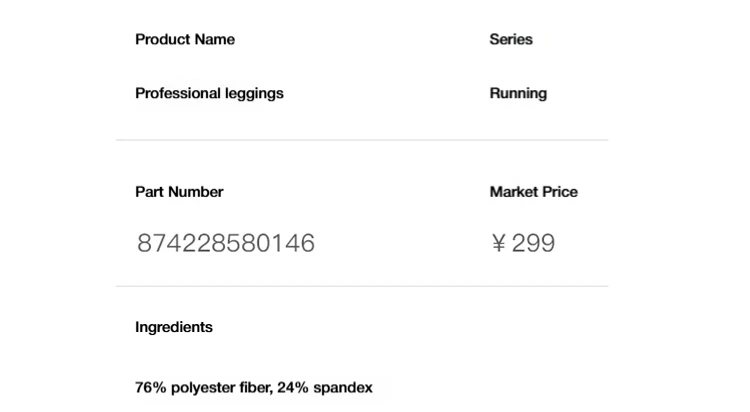Click the Market Price heading
This screenshot has width=750, height=412.
[x=533, y=192]
